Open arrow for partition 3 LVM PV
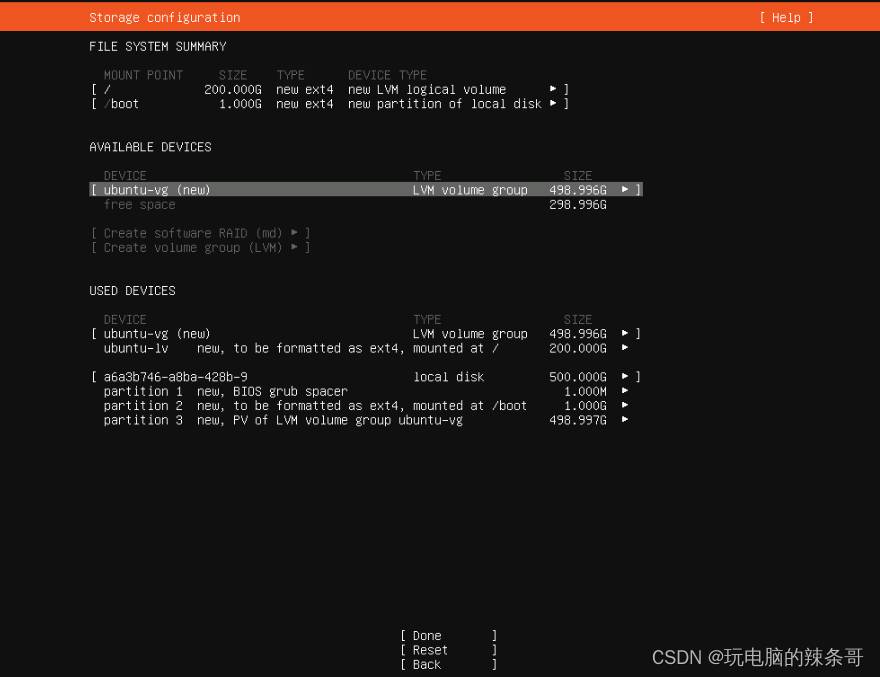880x677 pixels. click(625, 420)
